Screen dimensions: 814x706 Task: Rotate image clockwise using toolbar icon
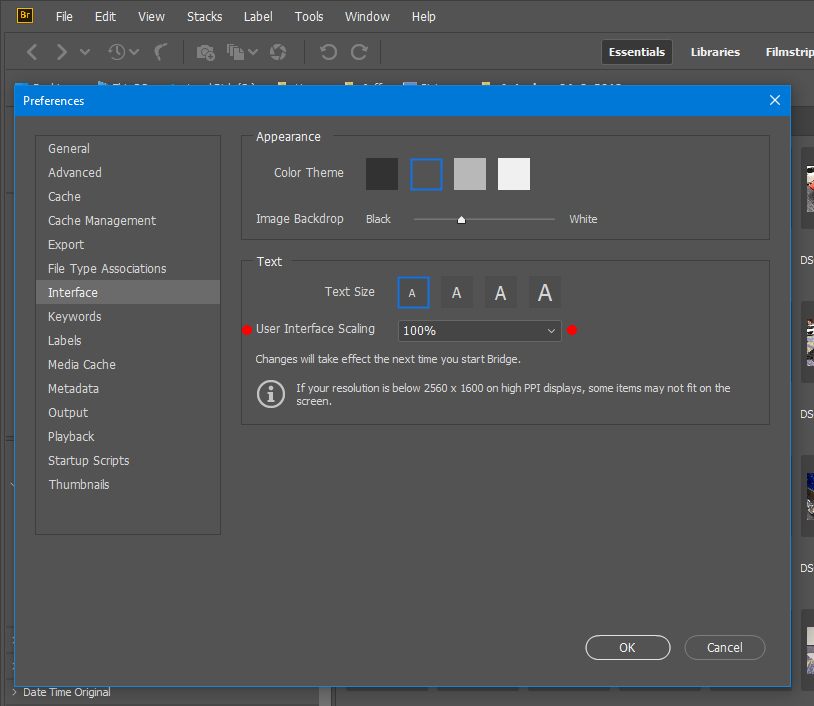click(x=359, y=51)
